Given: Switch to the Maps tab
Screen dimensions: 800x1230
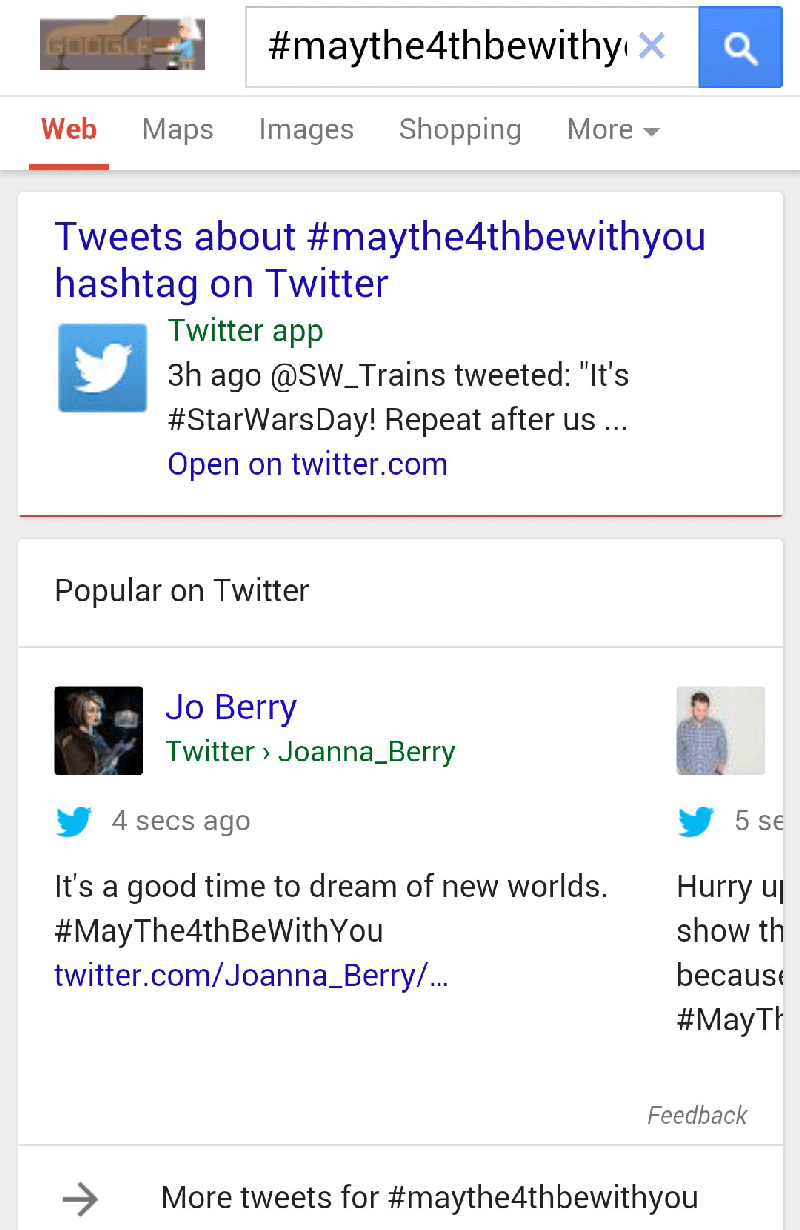Looking at the screenshot, I should 178,130.
